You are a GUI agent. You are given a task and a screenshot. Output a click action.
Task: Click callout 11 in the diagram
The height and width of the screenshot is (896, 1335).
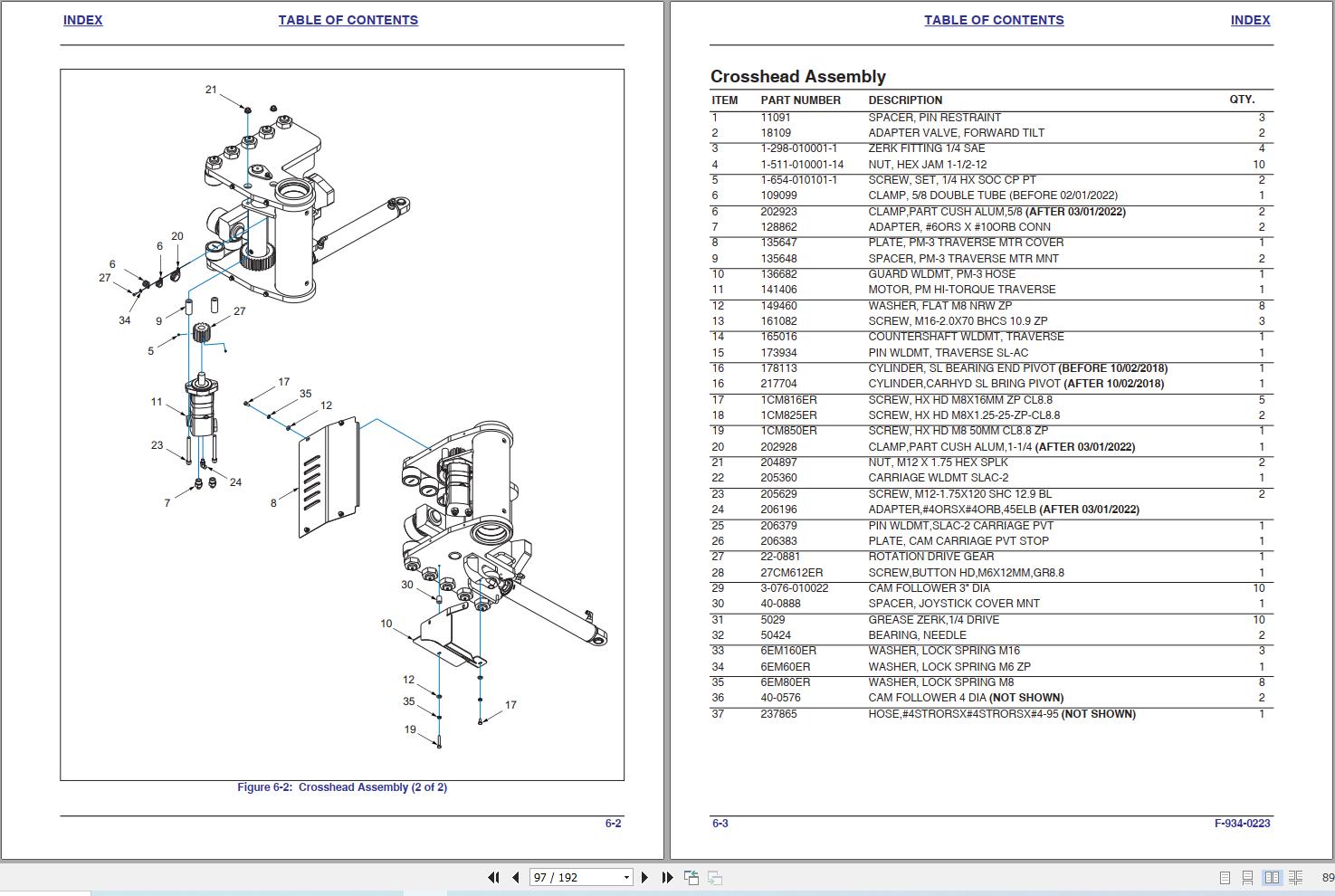point(157,402)
